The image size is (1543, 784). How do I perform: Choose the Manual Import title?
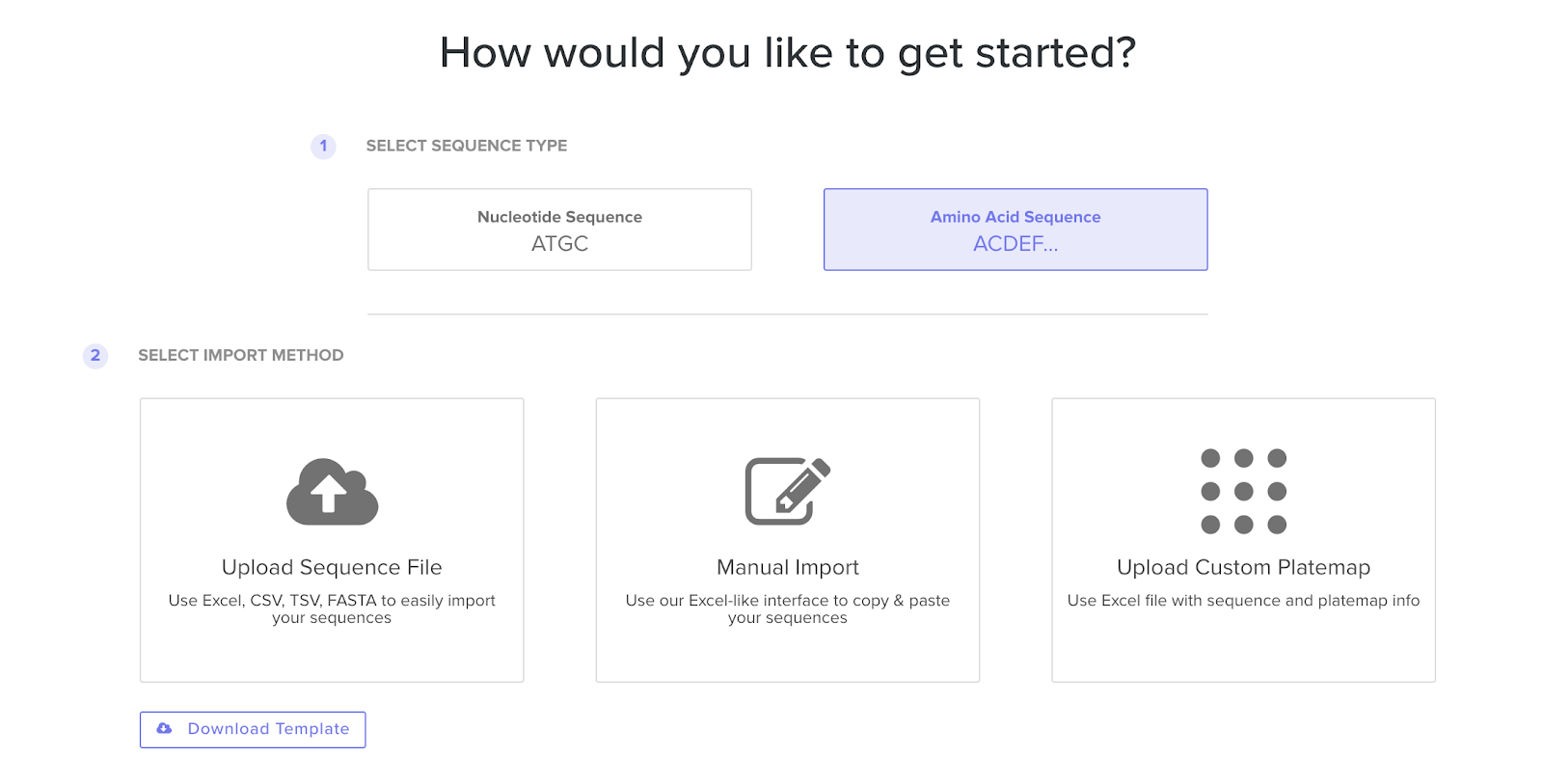point(787,567)
